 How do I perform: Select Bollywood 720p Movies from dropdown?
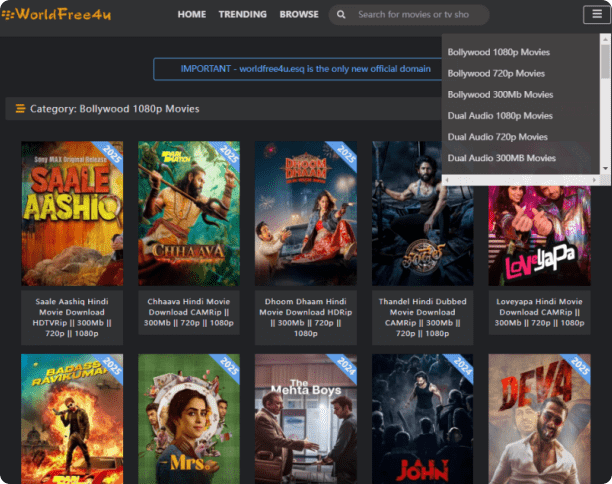pyautogui.click(x=496, y=73)
